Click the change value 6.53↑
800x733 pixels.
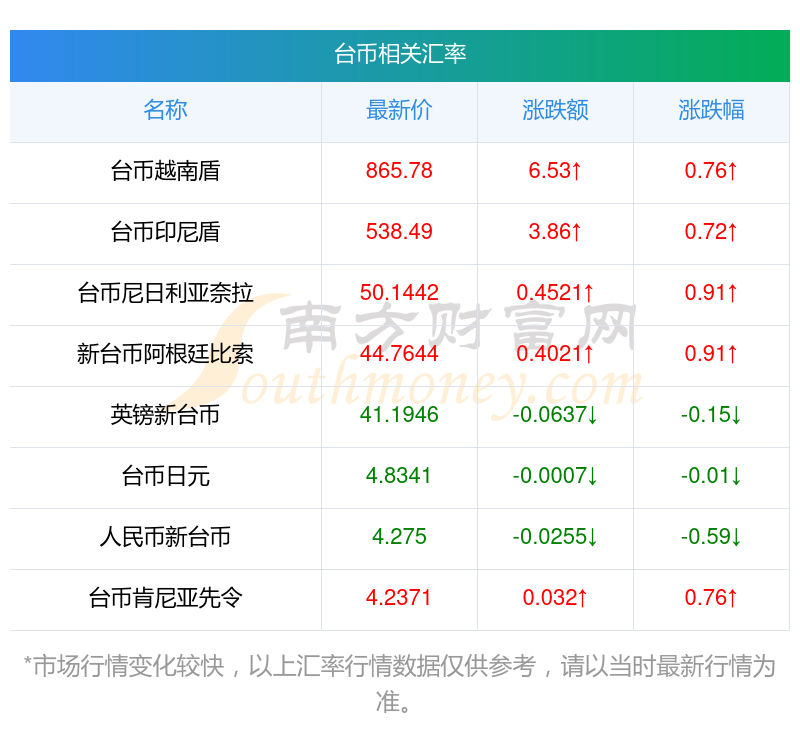pos(555,171)
